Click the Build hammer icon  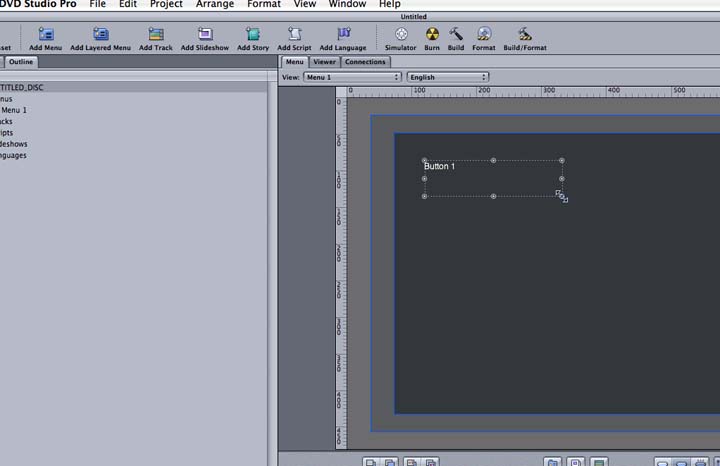coord(456,35)
